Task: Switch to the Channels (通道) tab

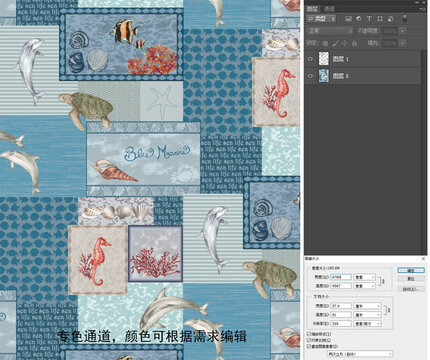Action: pyautogui.click(x=329, y=9)
